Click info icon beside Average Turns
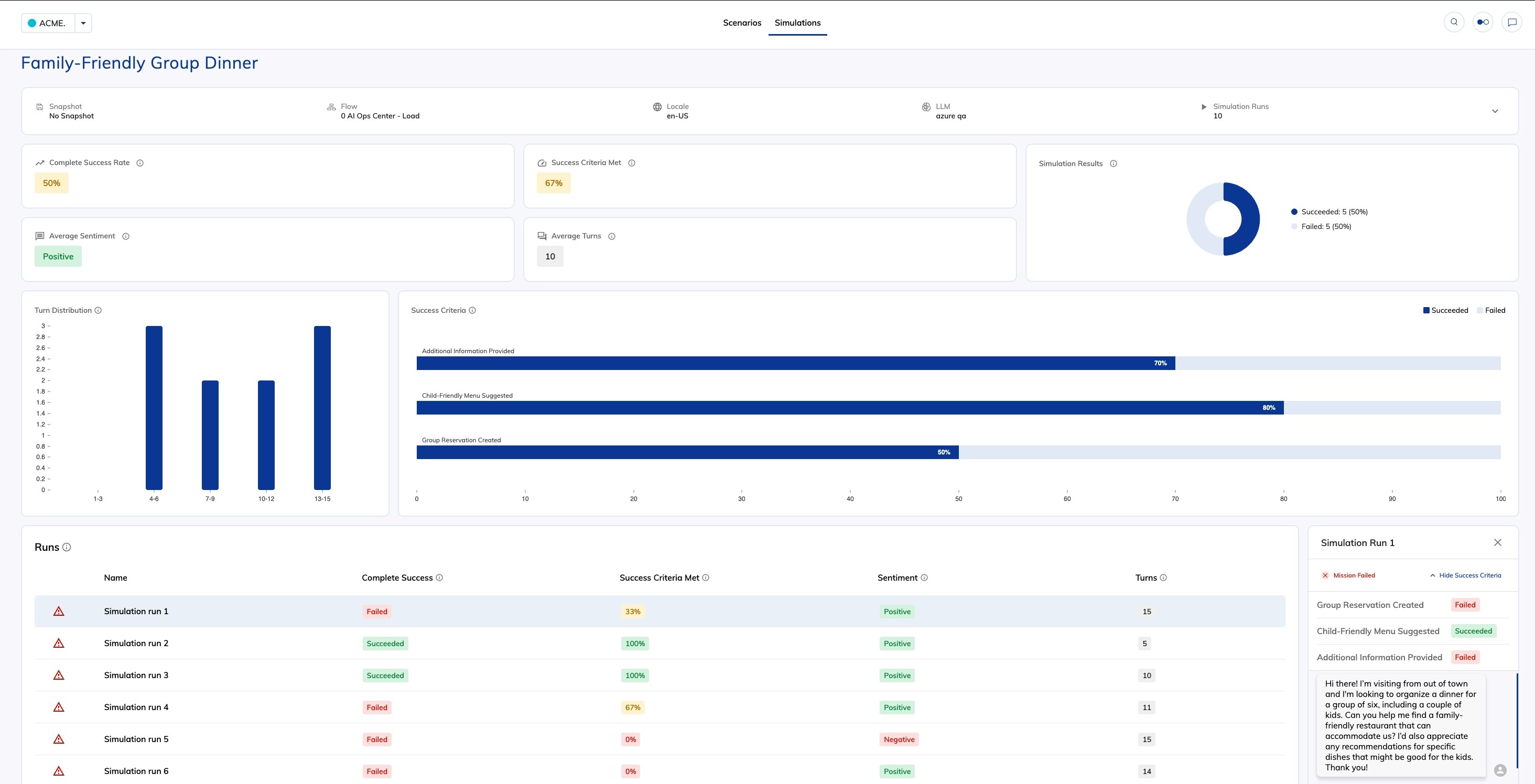Image resolution: width=1535 pixels, height=784 pixels. coord(611,236)
